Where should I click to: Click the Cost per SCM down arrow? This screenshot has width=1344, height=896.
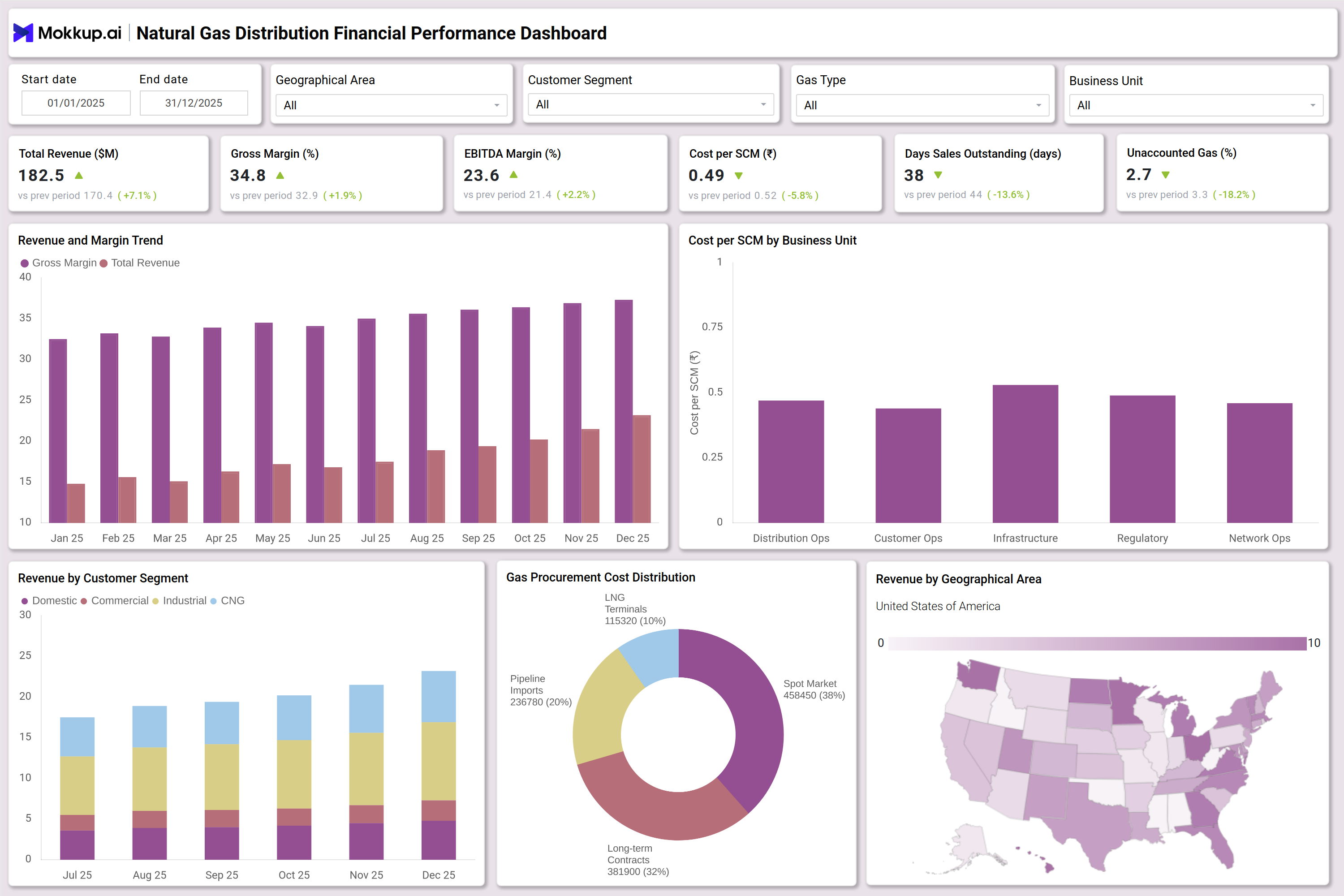coord(739,176)
